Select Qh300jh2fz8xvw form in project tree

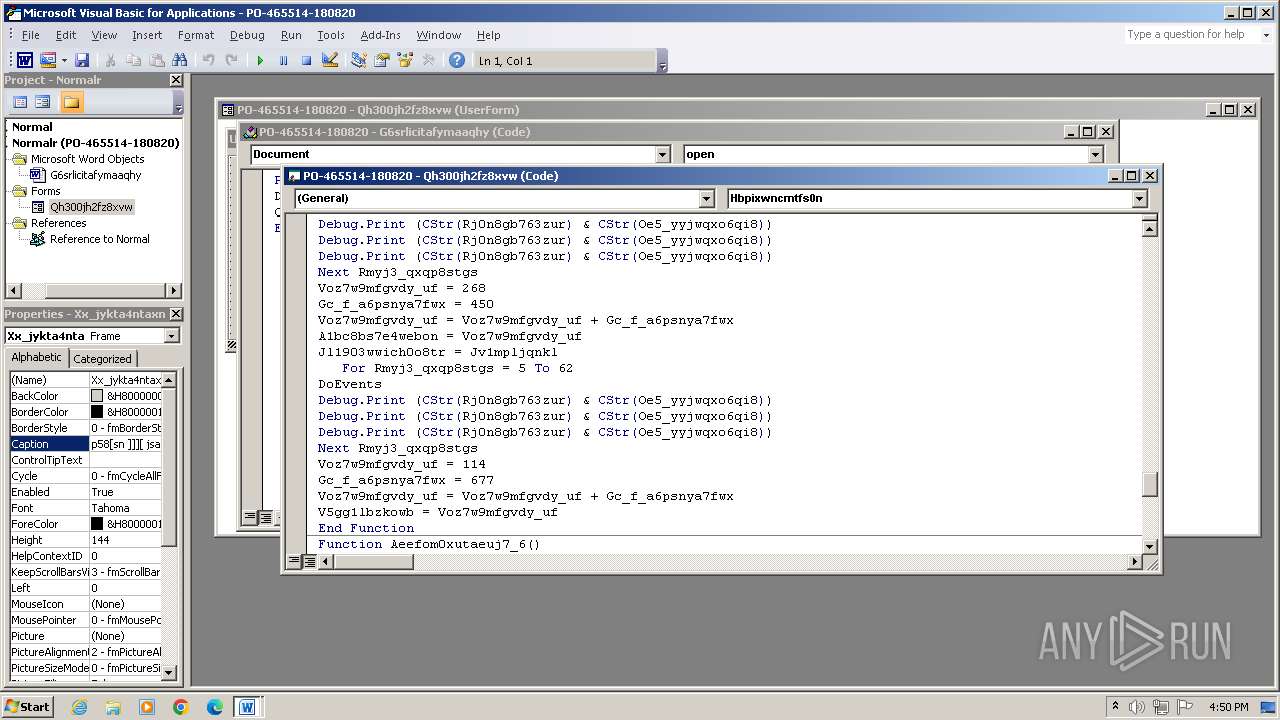(x=91, y=207)
